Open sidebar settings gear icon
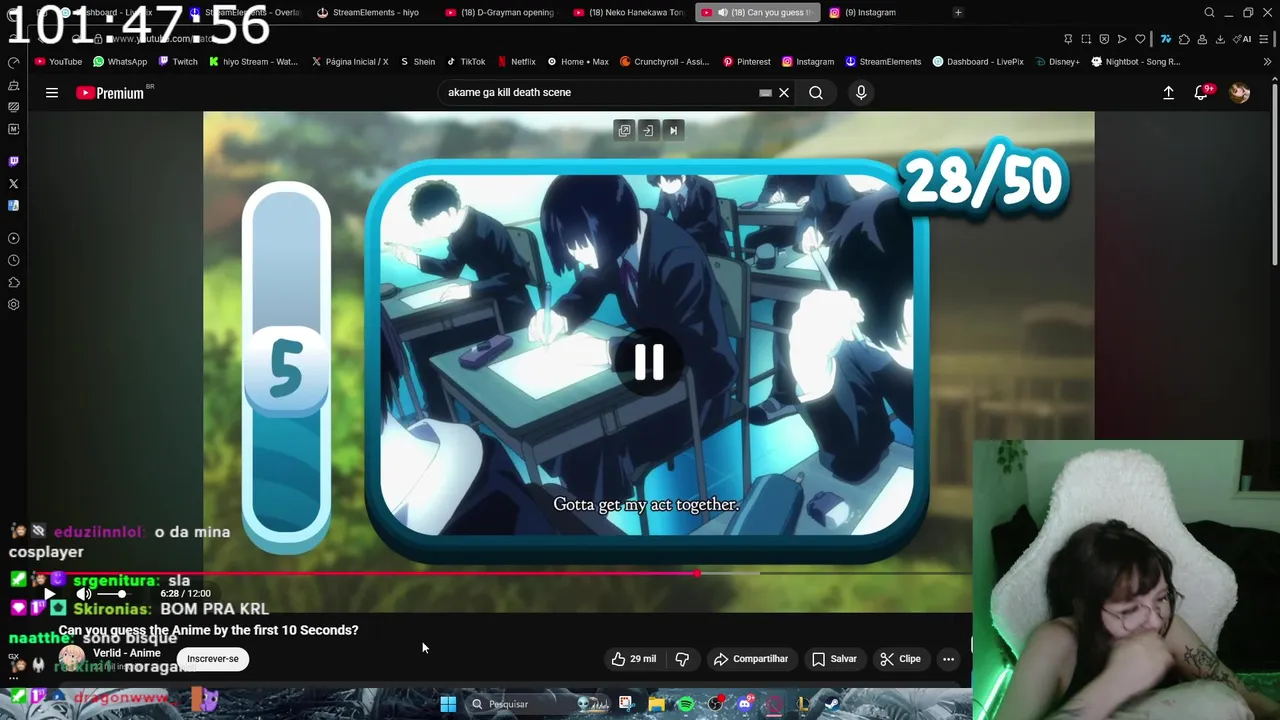1280x720 pixels. point(14,305)
